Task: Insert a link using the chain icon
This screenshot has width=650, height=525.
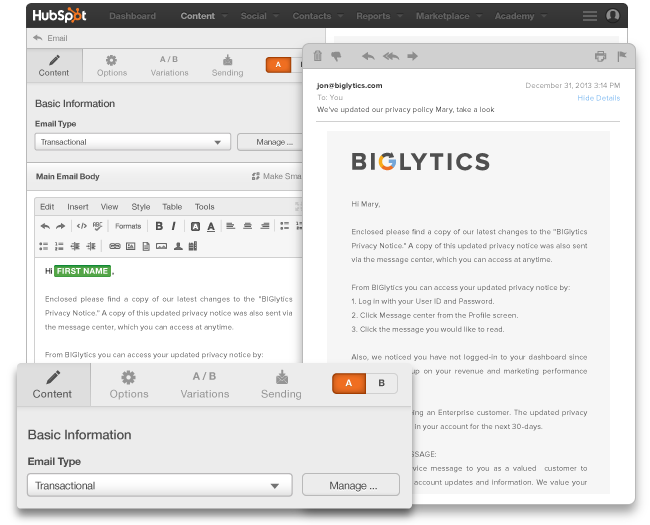Action: click(x=114, y=245)
